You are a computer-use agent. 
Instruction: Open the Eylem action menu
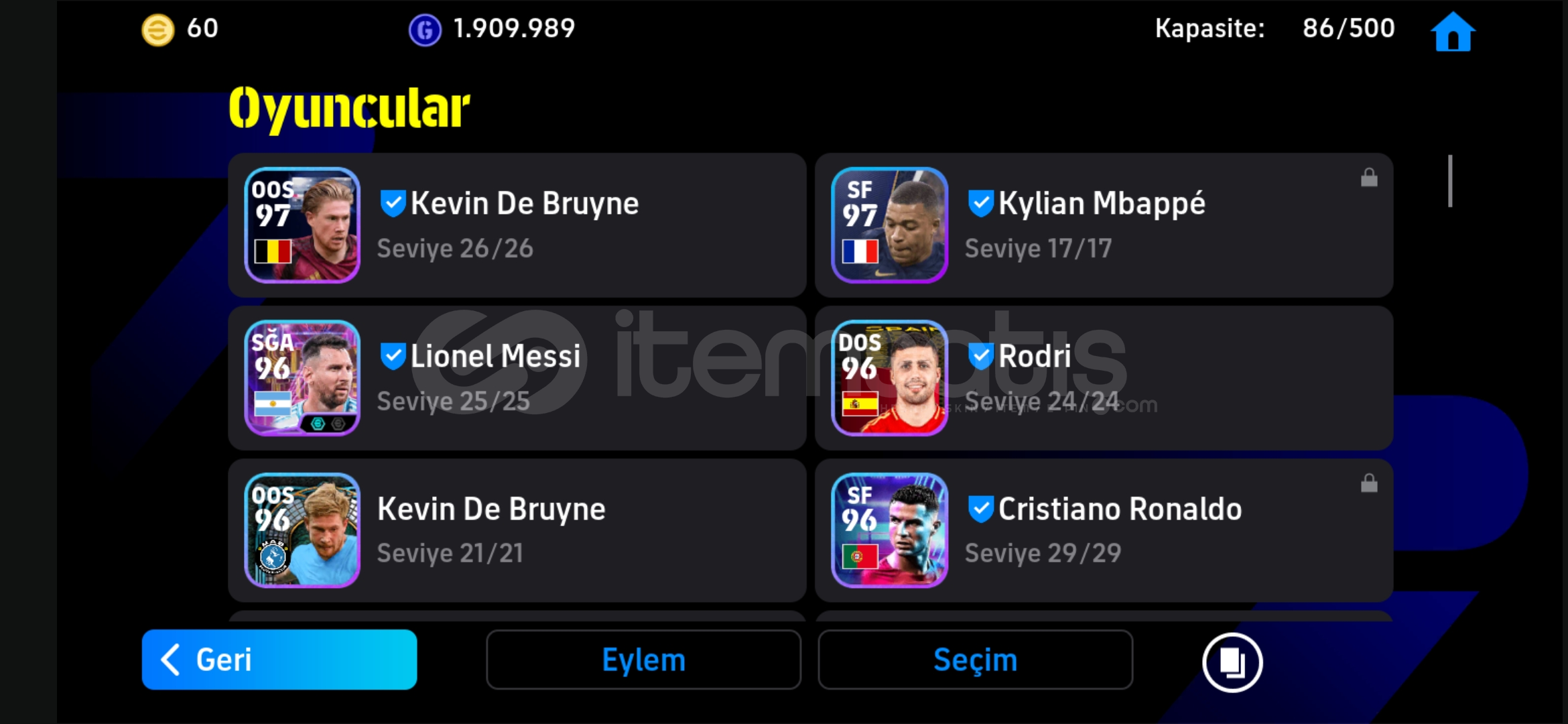click(643, 660)
